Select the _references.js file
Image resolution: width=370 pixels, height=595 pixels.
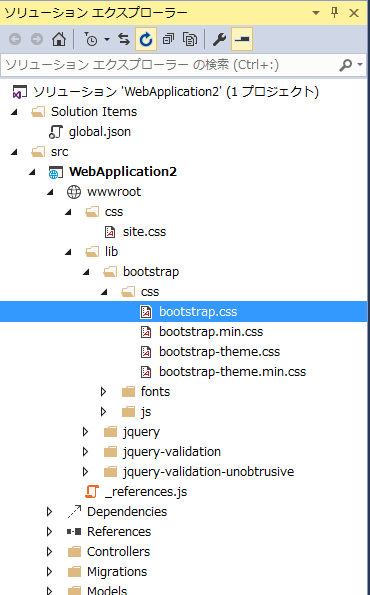(146, 492)
